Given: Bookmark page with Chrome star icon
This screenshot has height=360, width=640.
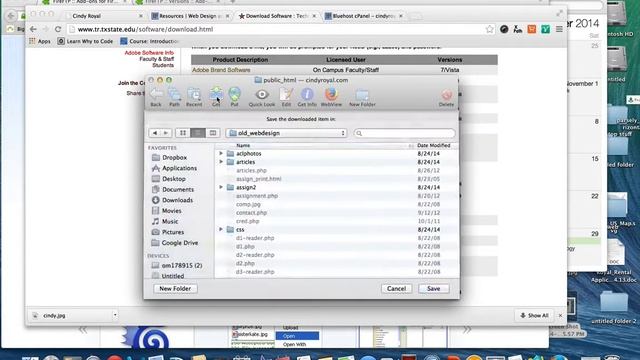Looking at the screenshot, I should pos(489,29).
